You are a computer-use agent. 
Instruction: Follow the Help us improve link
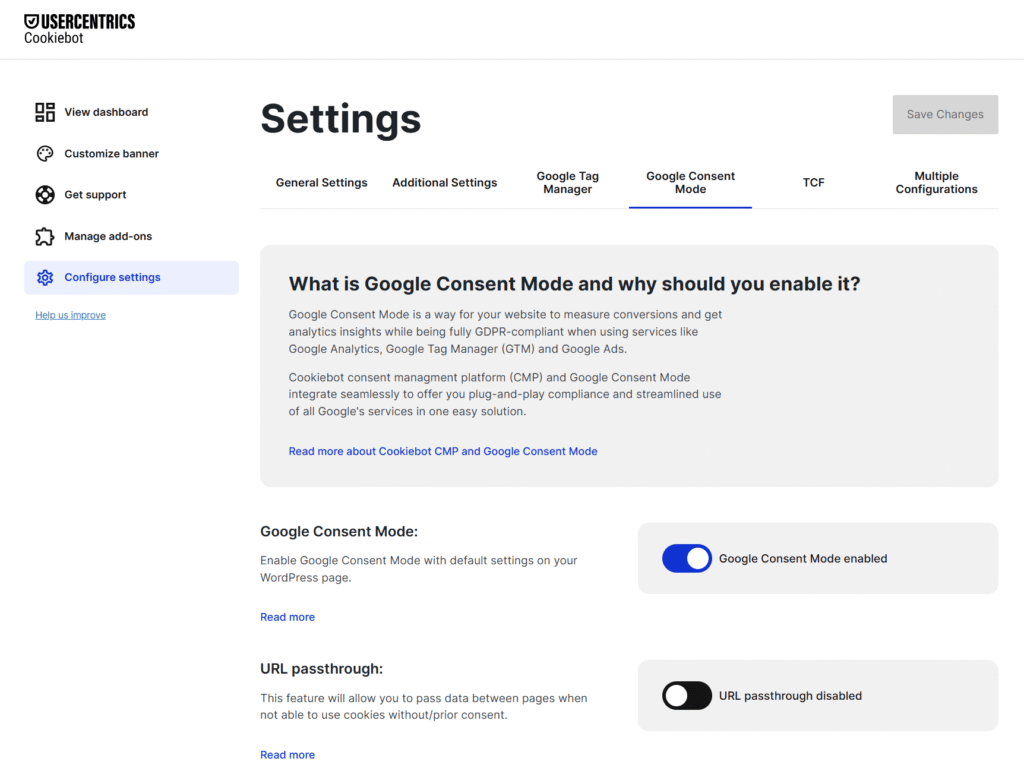point(71,315)
